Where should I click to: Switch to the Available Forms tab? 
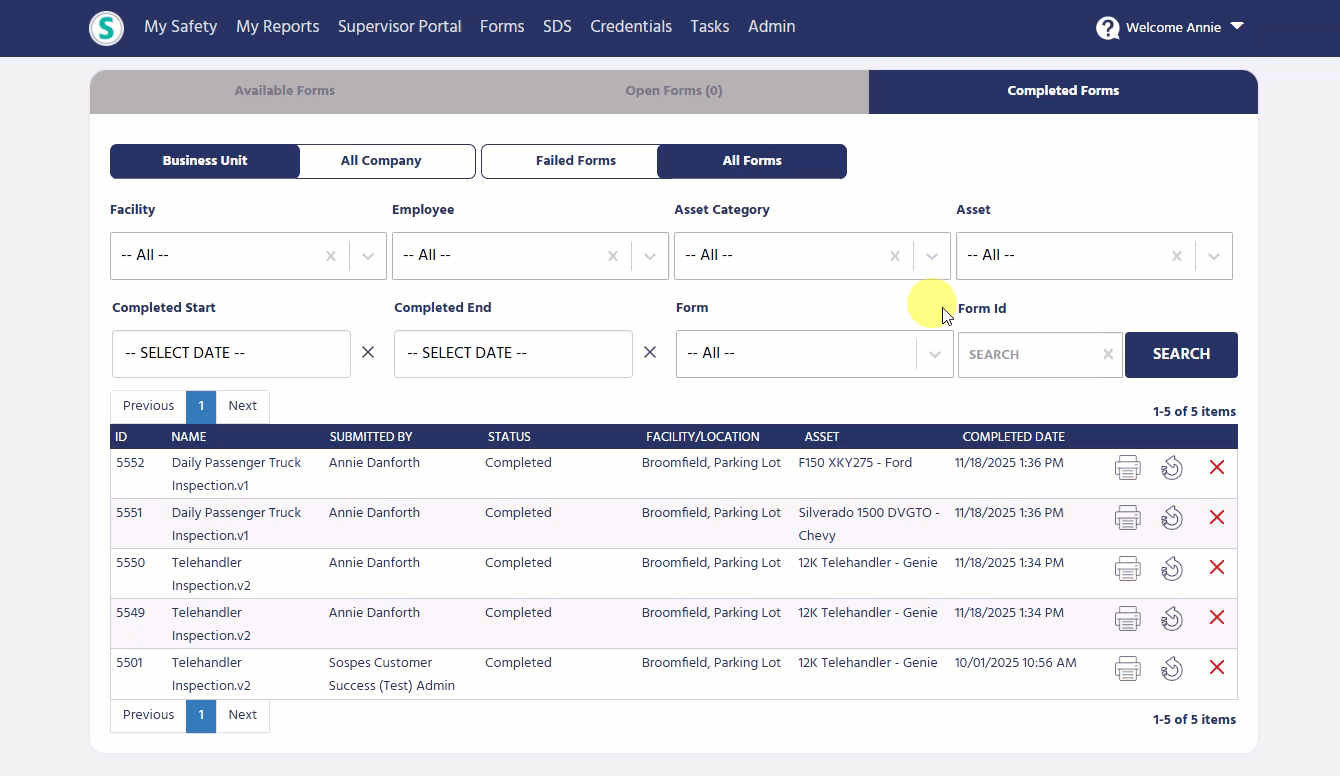(x=285, y=90)
